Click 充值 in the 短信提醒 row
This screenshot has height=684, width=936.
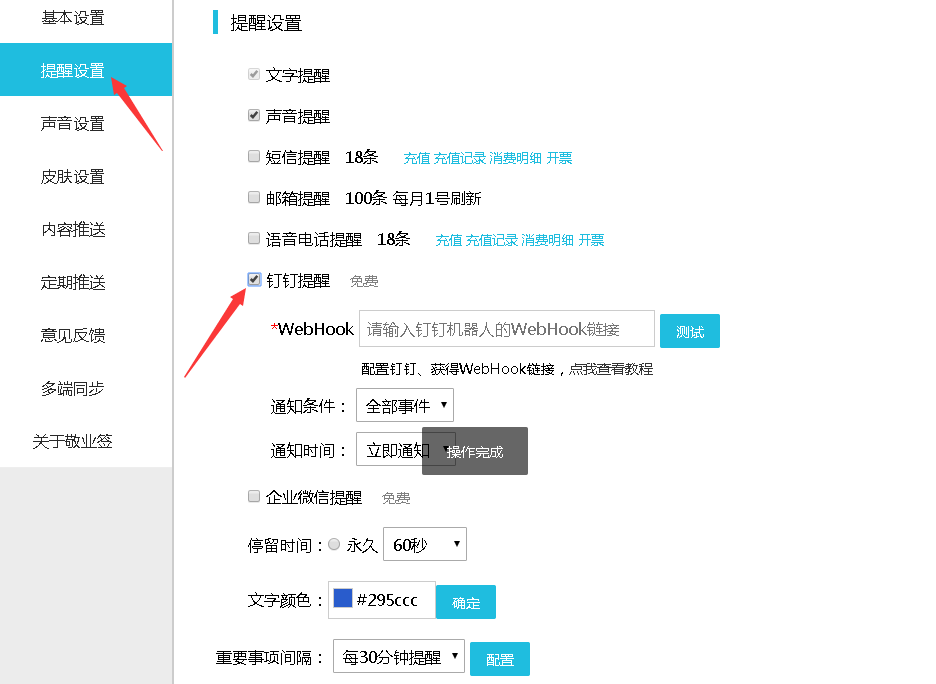[417, 158]
